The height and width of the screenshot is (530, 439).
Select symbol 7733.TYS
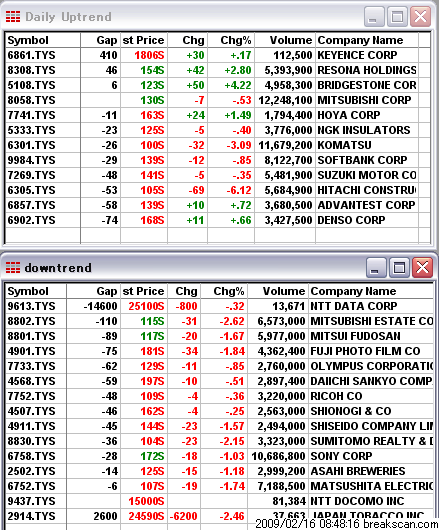(31, 366)
